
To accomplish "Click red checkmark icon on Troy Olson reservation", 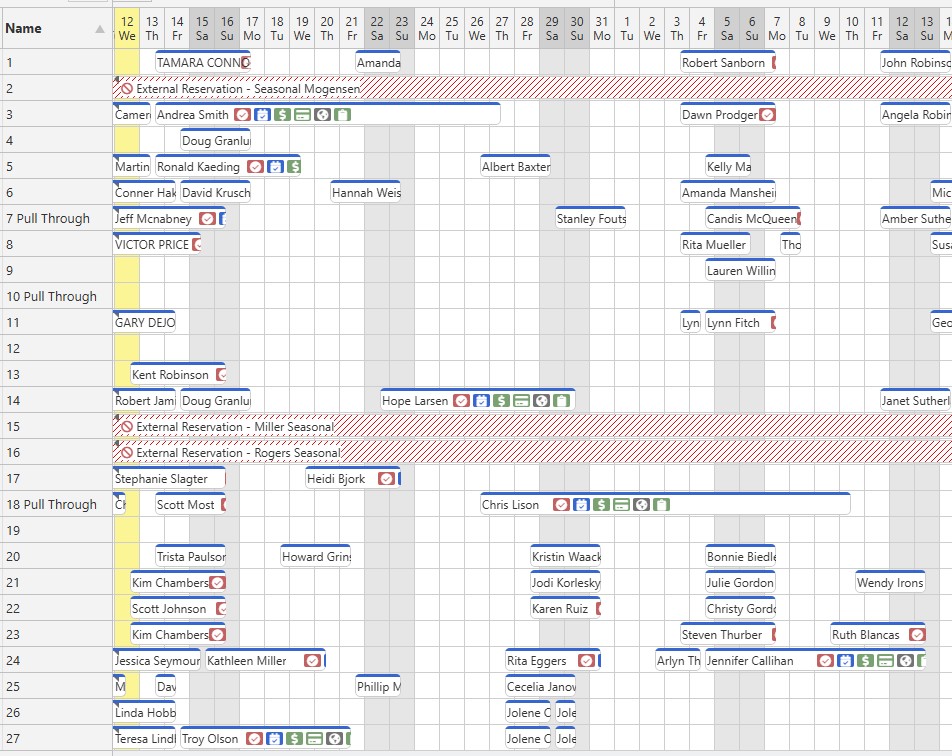I will [x=254, y=739].
